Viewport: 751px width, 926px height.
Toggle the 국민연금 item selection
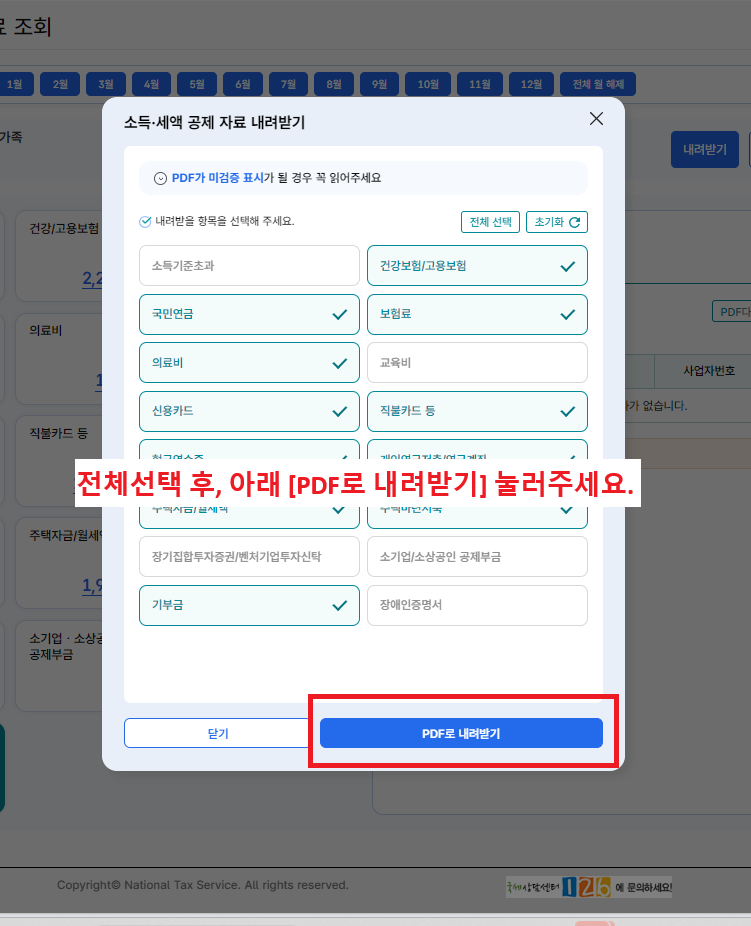coord(249,314)
